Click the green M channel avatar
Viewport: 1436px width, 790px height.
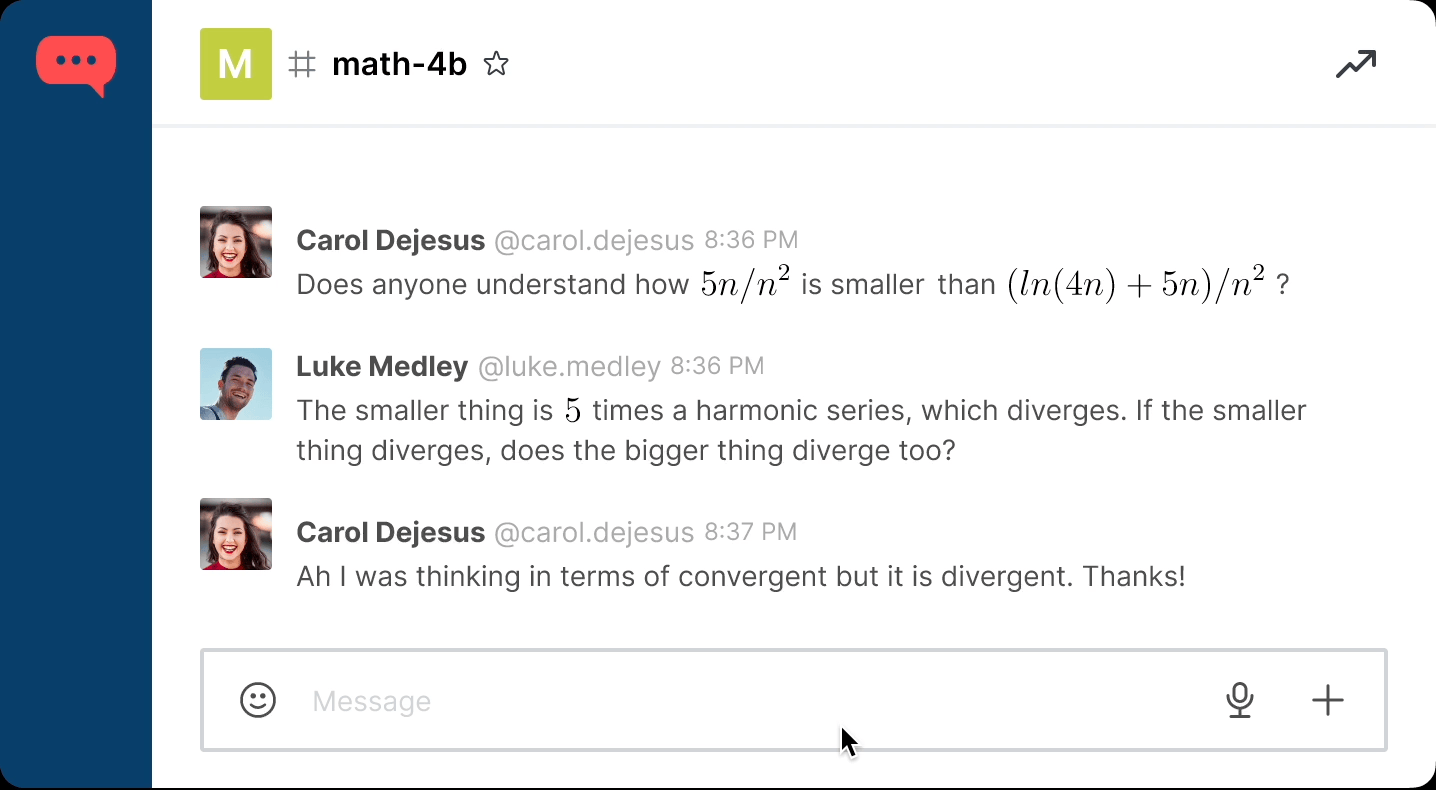pyautogui.click(x=236, y=64)
